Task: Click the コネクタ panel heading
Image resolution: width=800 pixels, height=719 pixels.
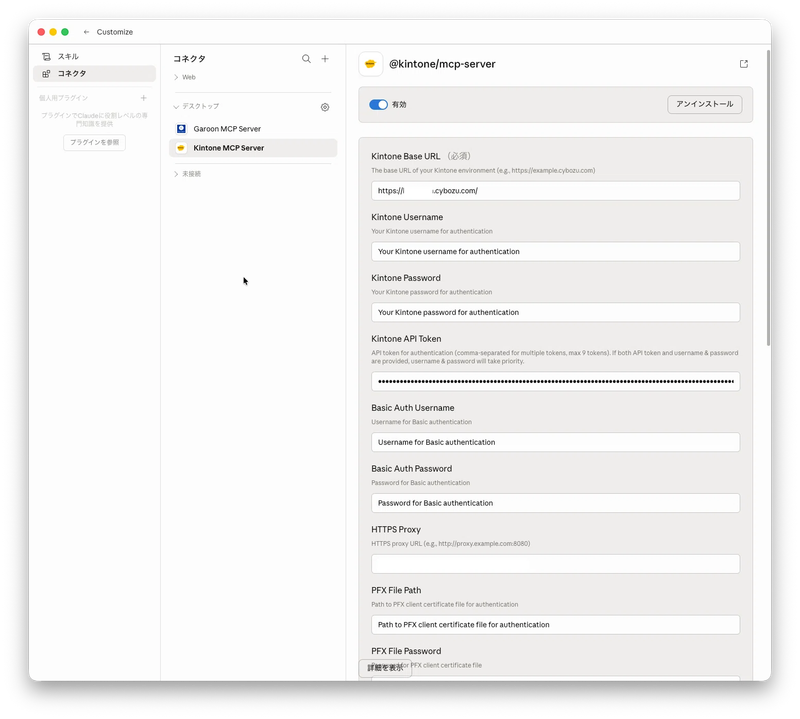Action: tap(189, 59)
